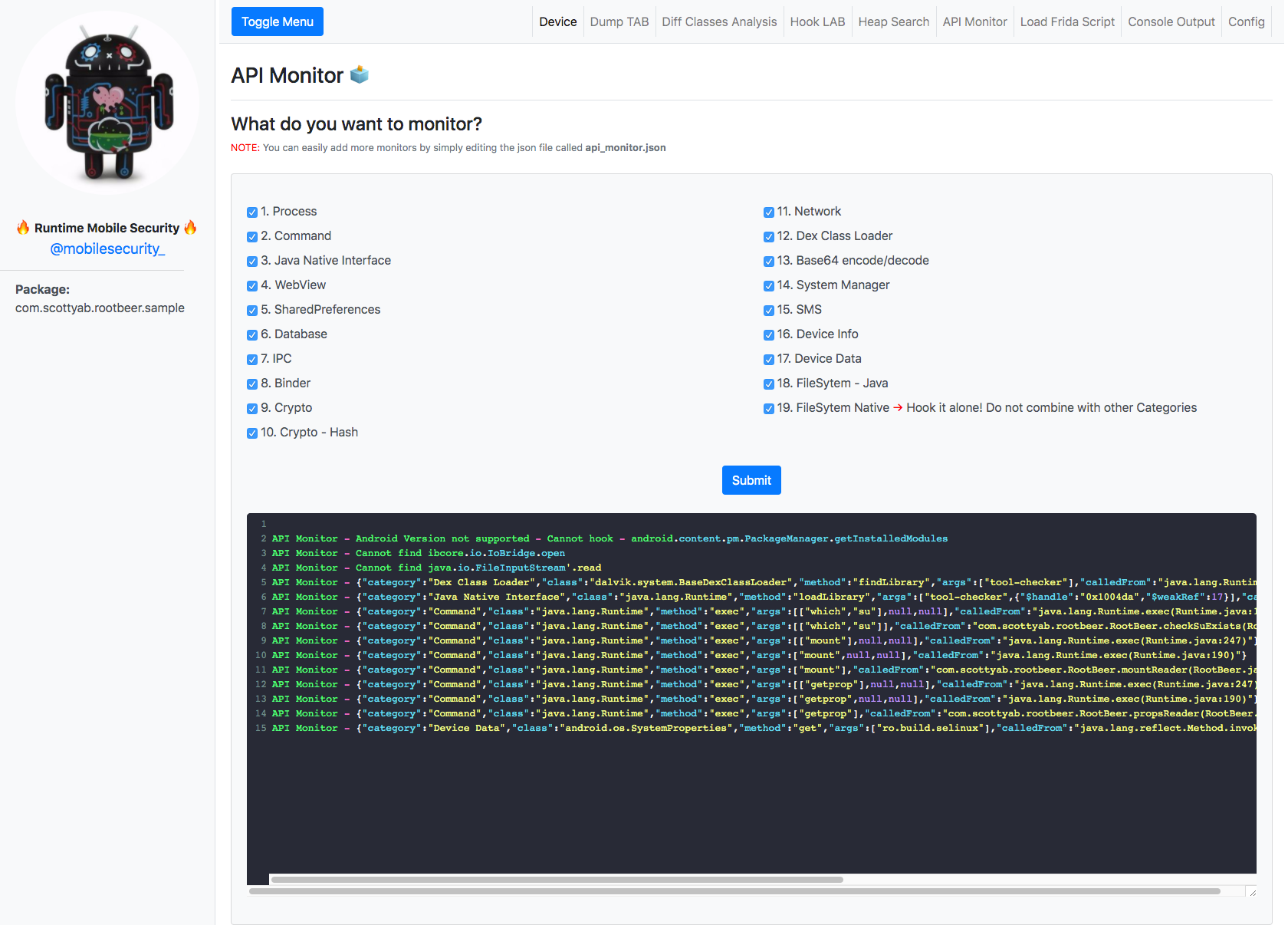Toggle the 4. WebView checkbox
Screen dimensions: 1288x925
click(x=251, y=286)
